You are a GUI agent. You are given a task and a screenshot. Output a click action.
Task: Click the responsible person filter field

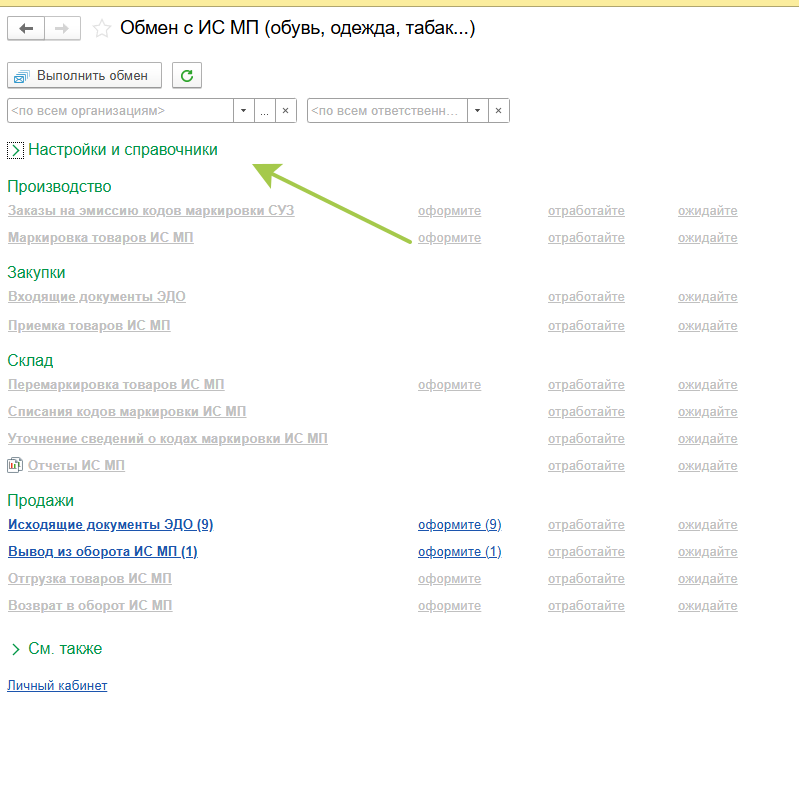[x=387, y=110]
